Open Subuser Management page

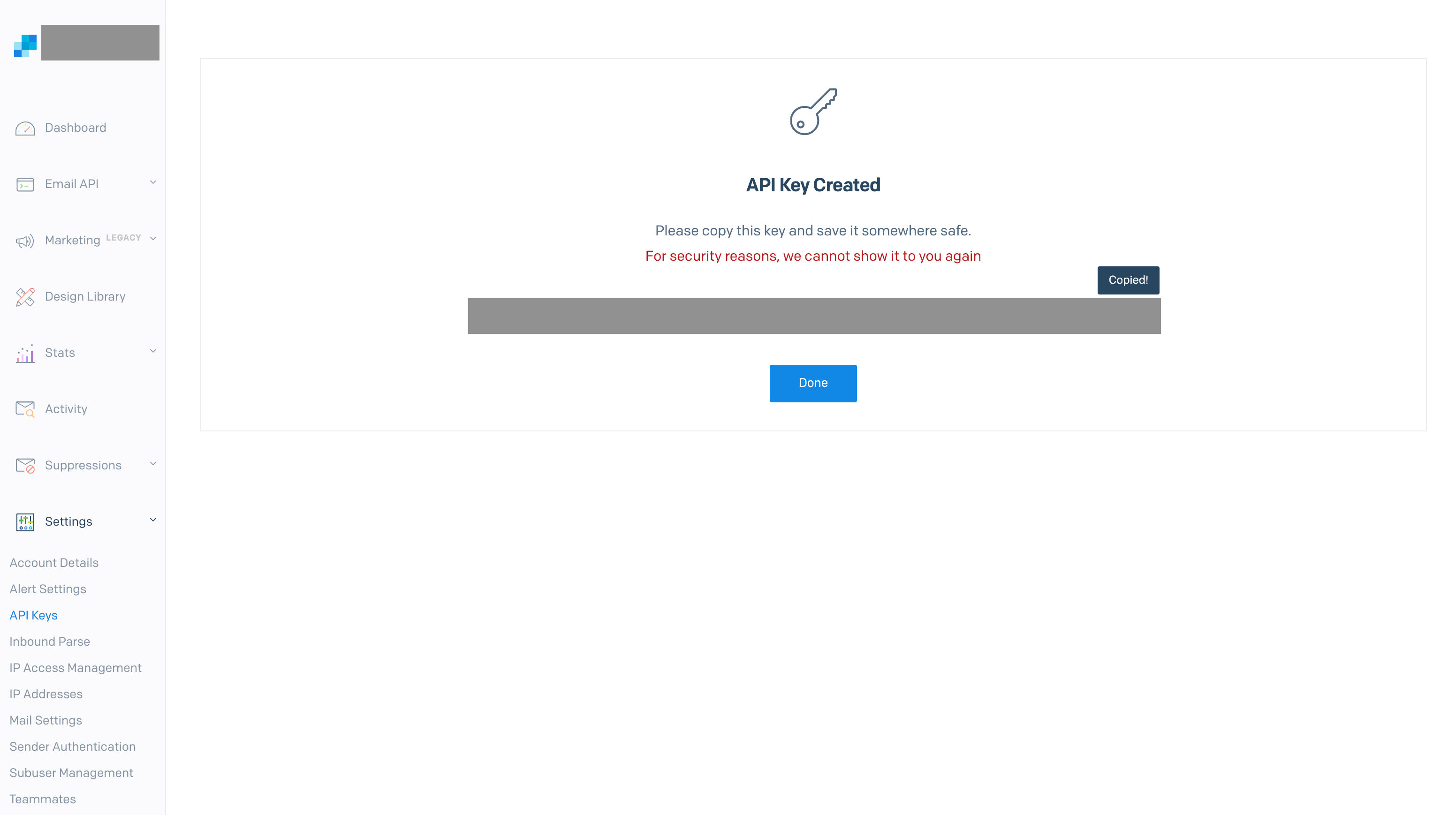[x=71, y=773]
